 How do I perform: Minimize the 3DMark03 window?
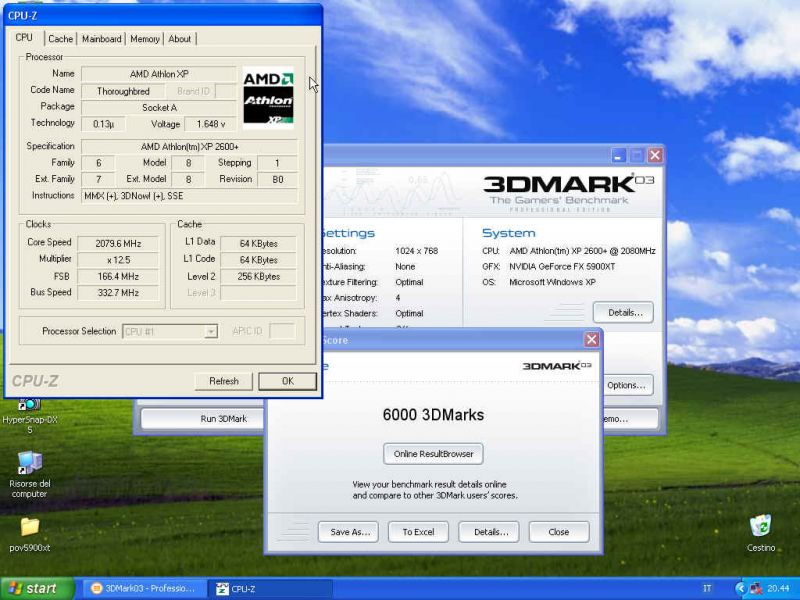(619, 155)
